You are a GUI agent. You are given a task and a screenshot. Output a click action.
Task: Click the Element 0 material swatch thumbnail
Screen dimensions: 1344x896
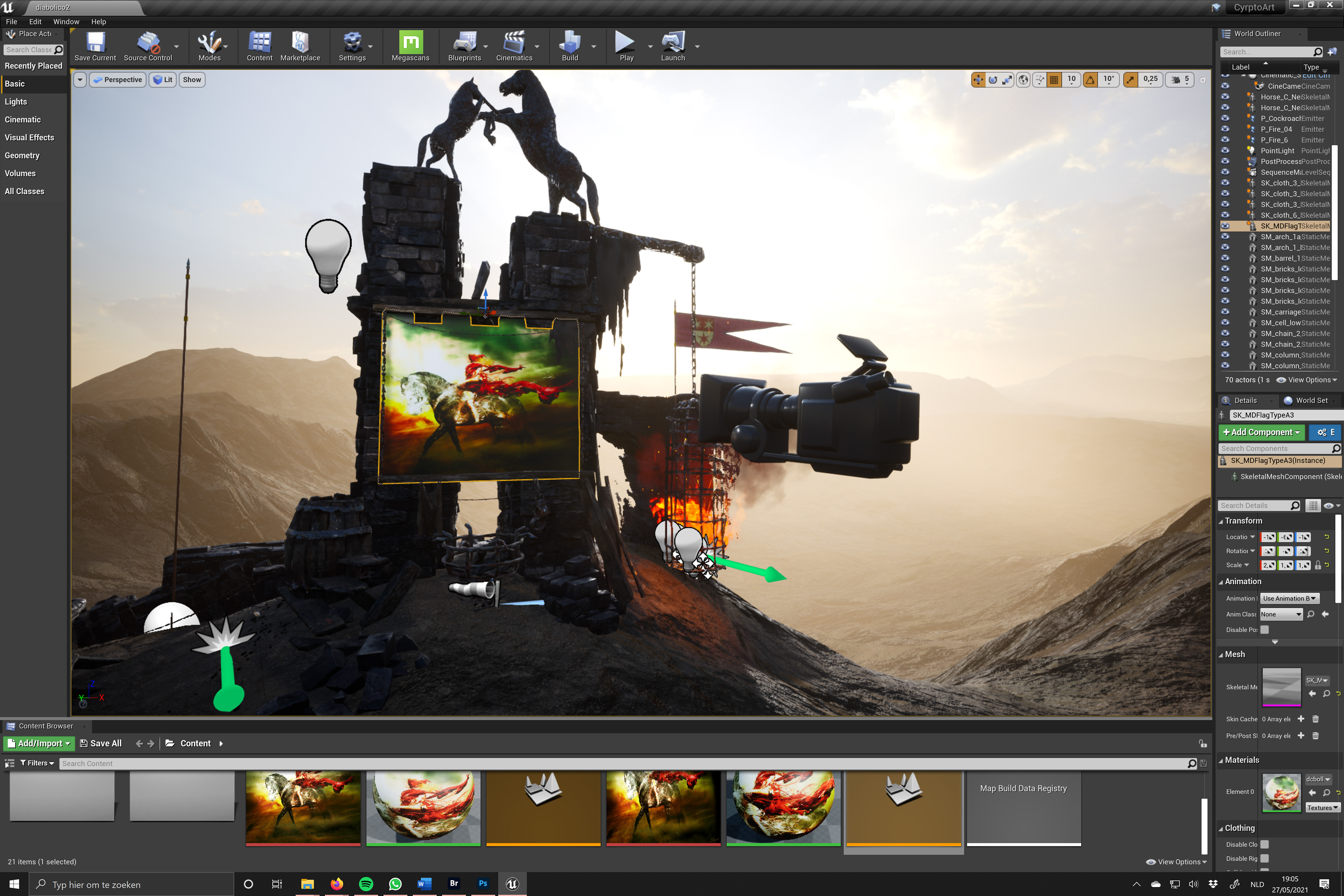[x=1281, y=792]
